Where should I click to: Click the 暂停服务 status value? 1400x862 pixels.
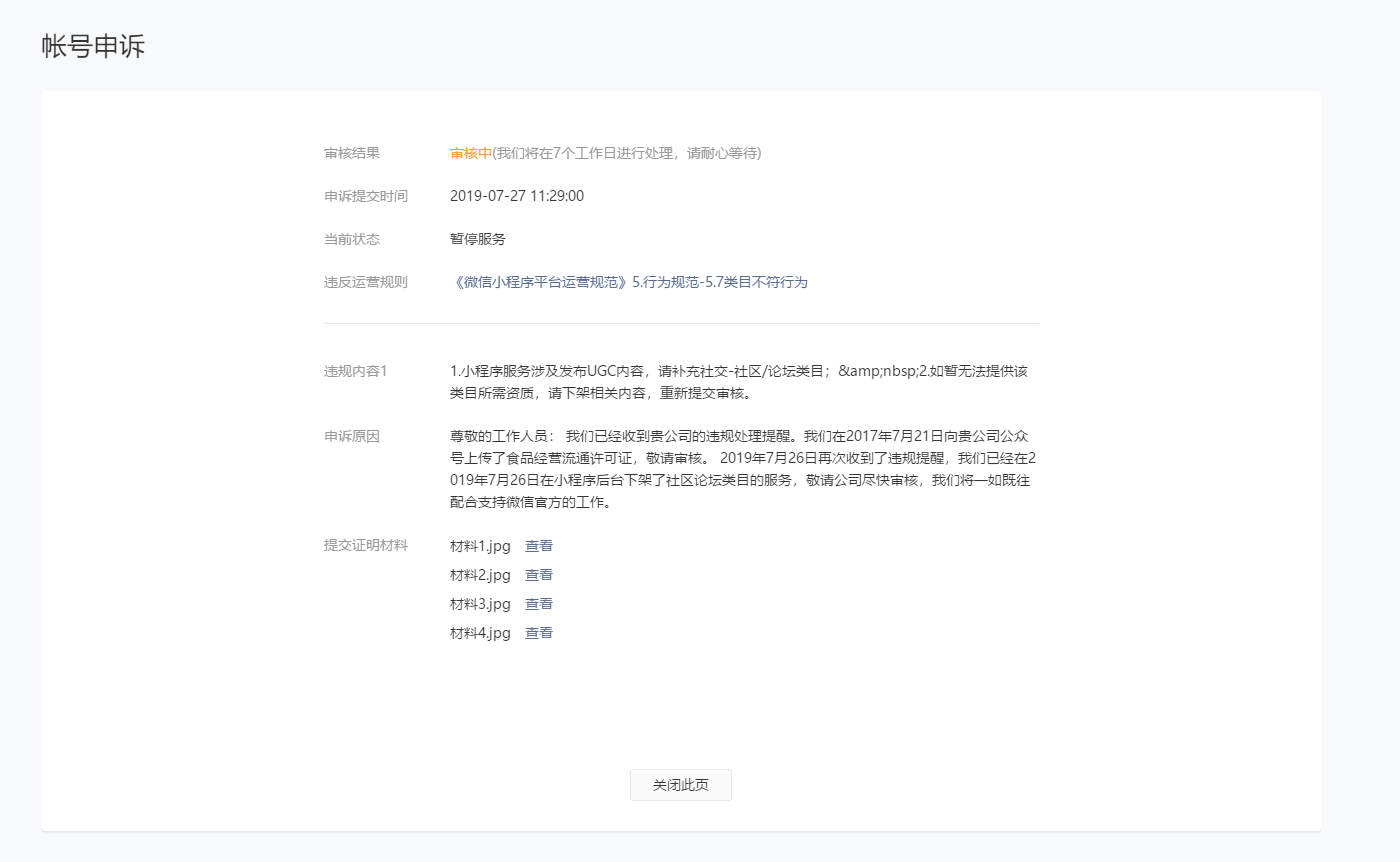pyautogui.click(x=478, y=239)
